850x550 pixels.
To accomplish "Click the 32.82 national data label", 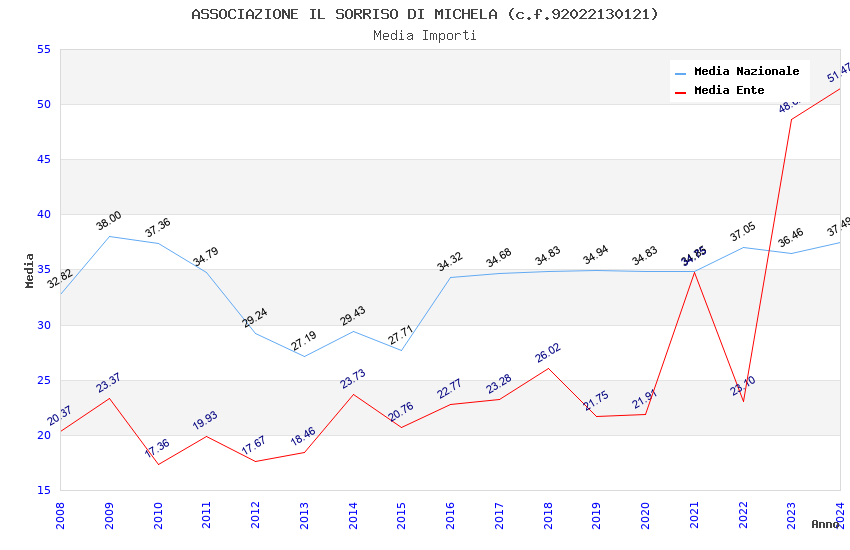I will pos(60,279).
